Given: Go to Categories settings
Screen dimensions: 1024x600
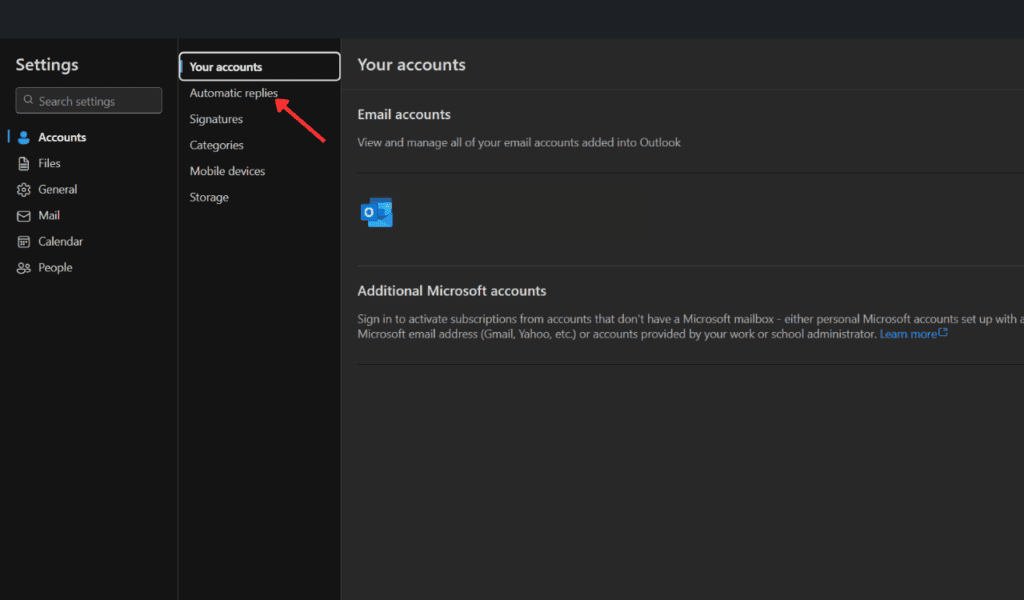Looking at the screenshot, I should 216,145.
